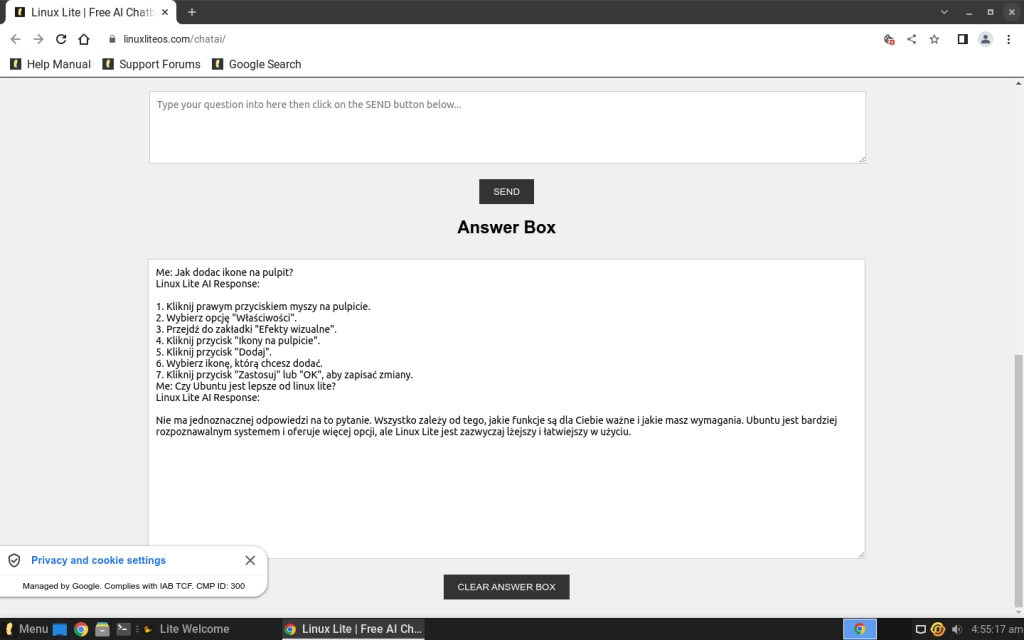The width and height of the screenshot is (1024, 640).
Task: Open Chrome's three-dot menu
Action: coord(1008,39)
